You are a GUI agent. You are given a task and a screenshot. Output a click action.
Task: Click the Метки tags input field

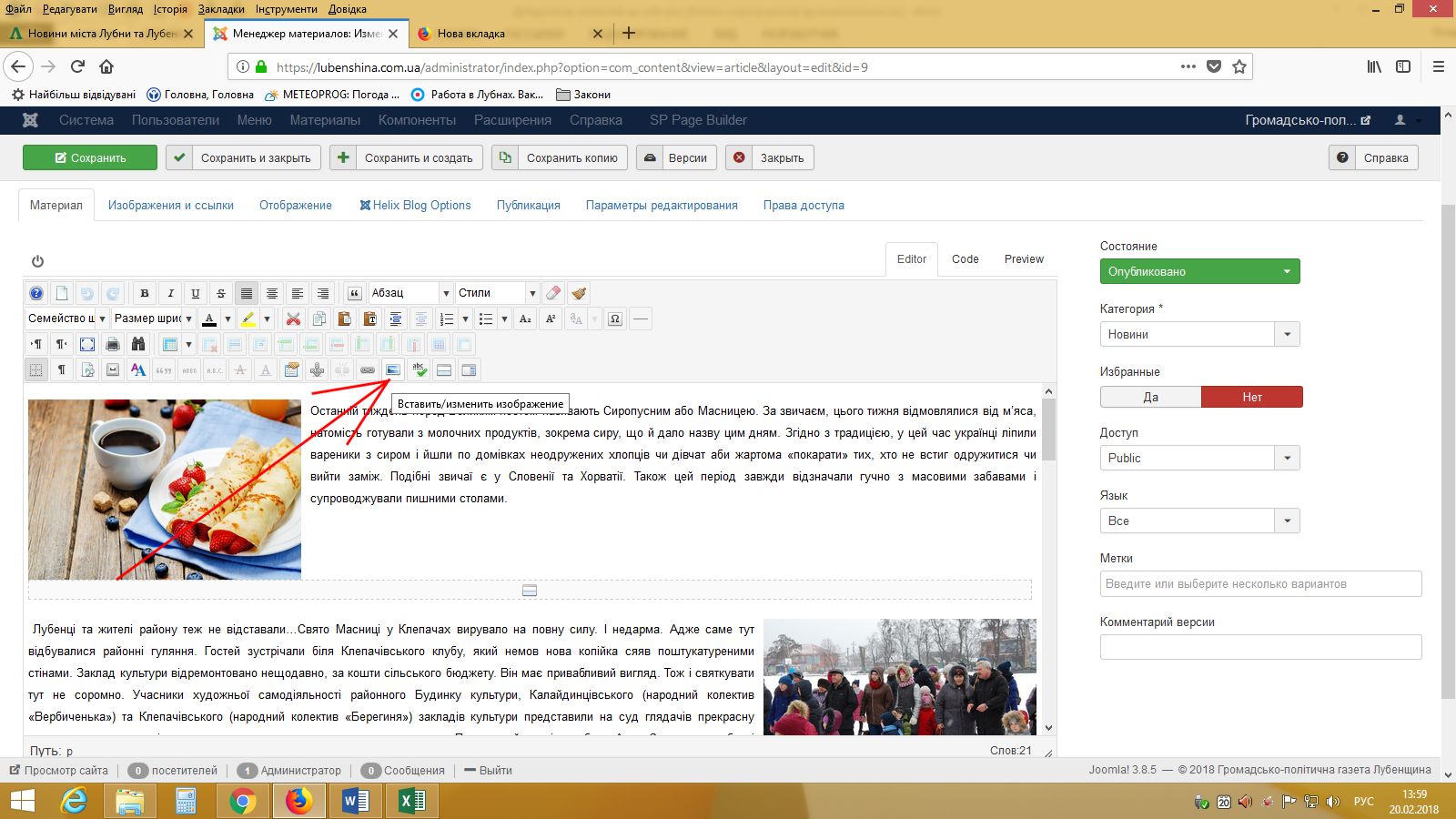(x=1261, y=583)
